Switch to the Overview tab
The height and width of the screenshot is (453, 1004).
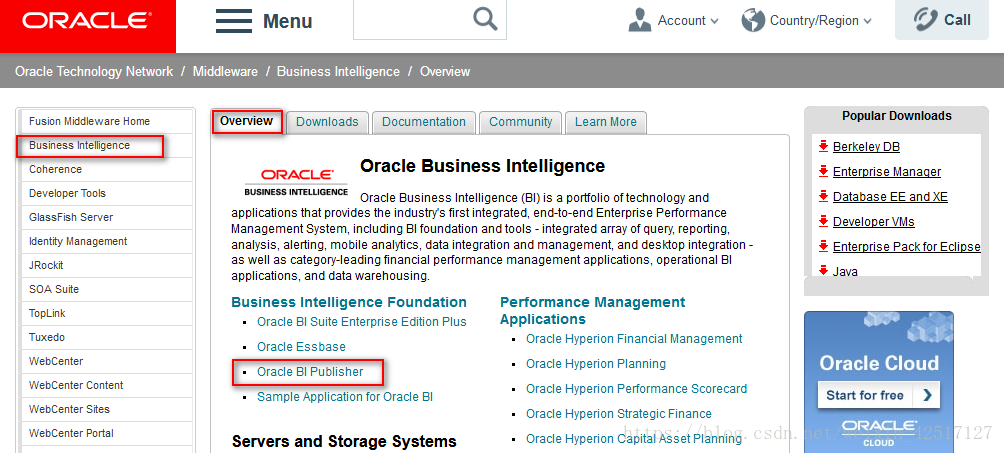247,120
